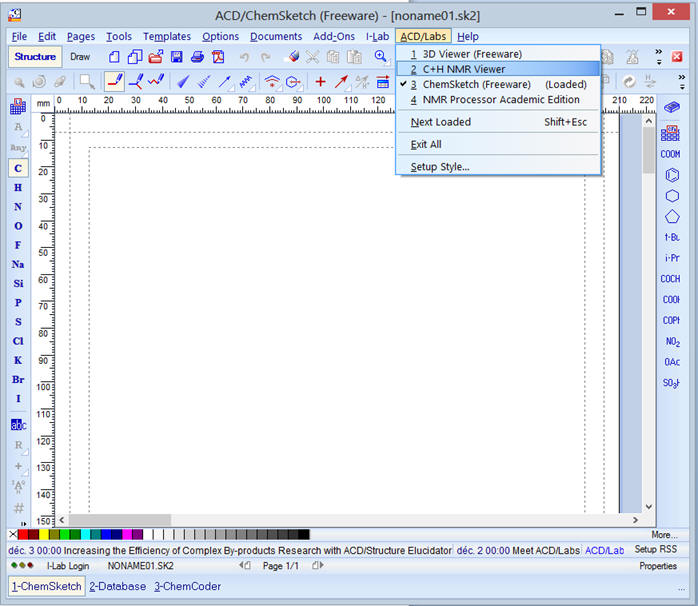
Task: Select Chlorine atom Cl
Action: (x=18, y=341)
